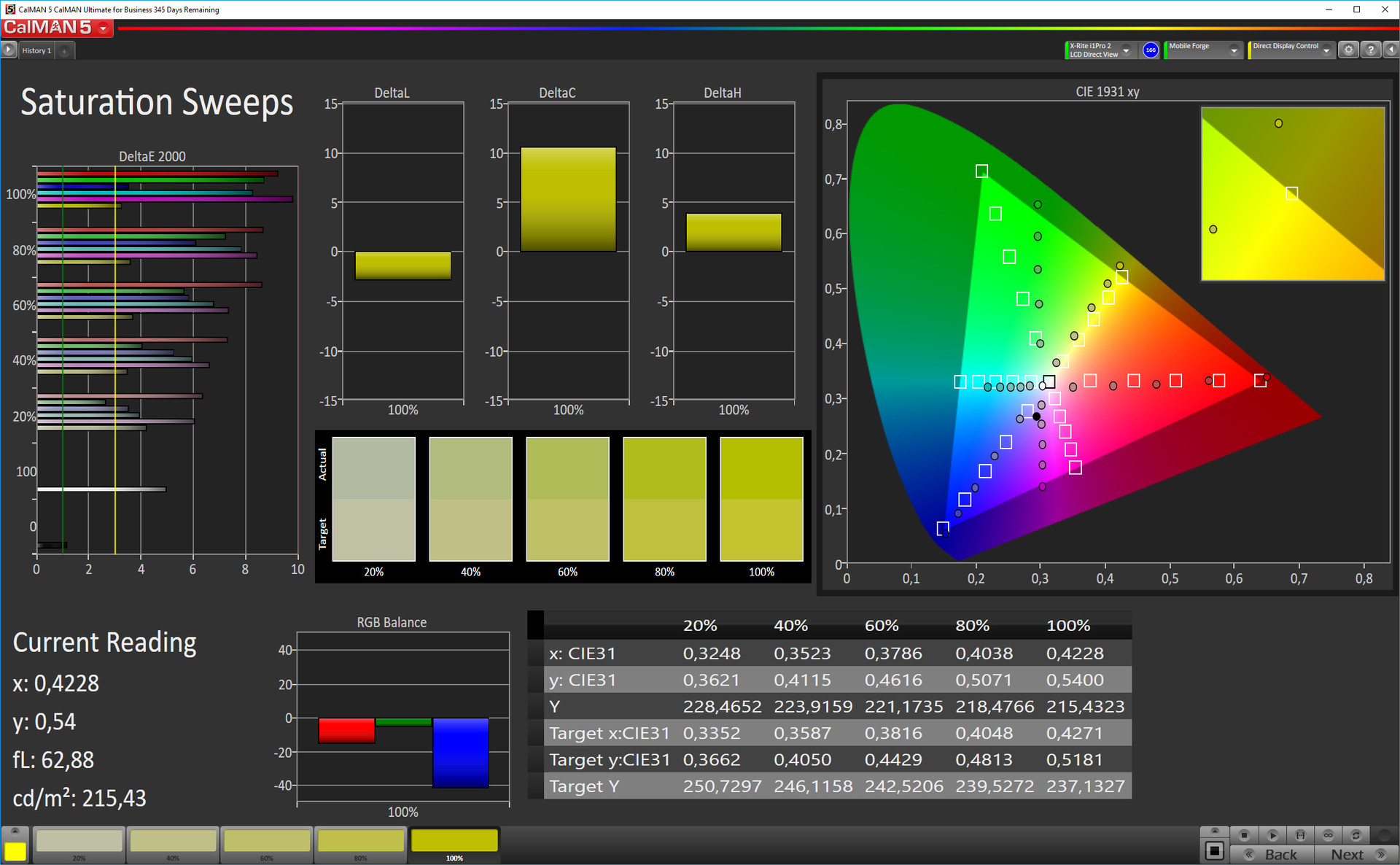
Task: Open the Mobile Forge source dropdown
Action: [x=1234, y=50]
